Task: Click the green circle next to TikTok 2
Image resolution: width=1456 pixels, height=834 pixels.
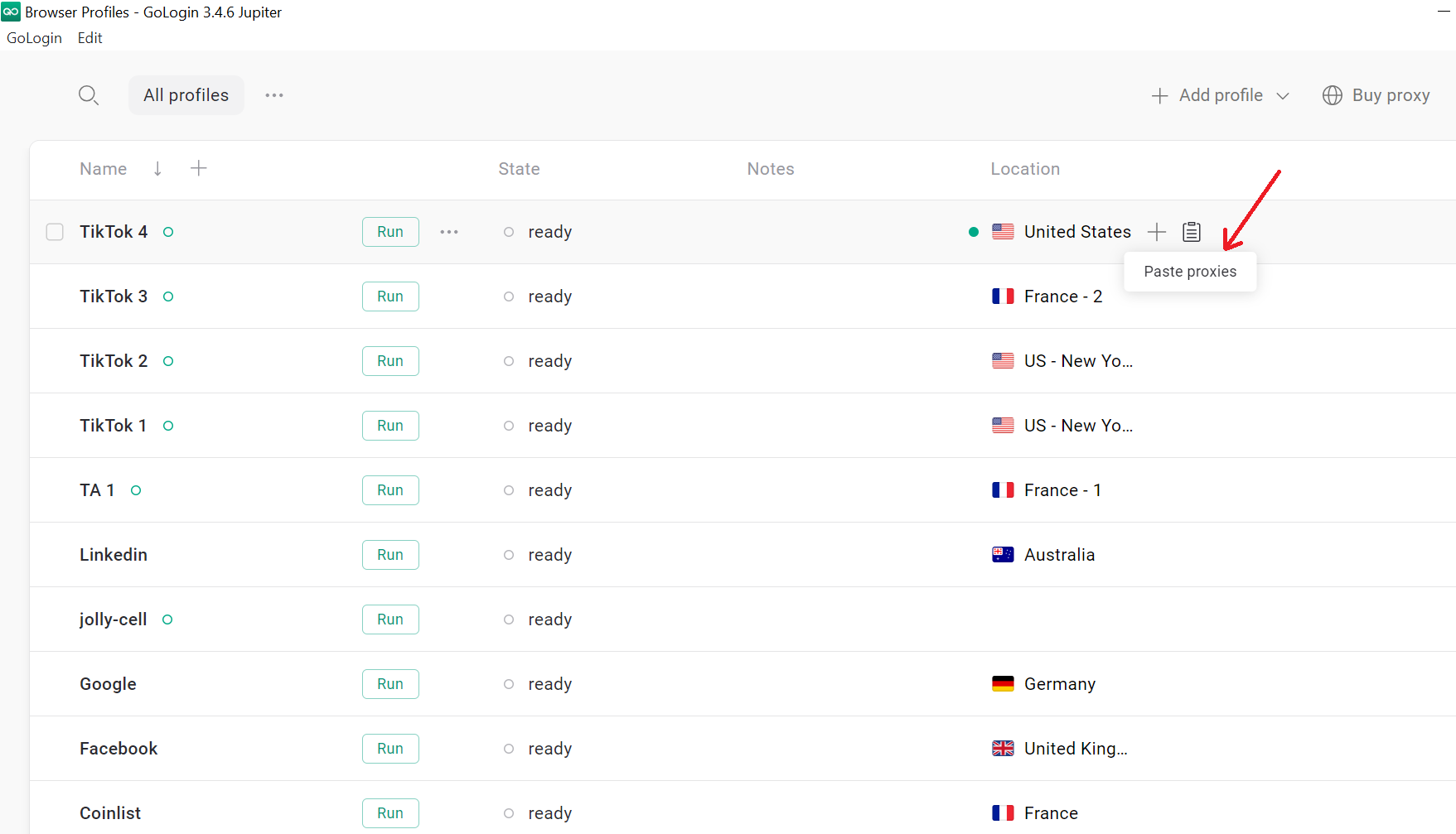Action: pos(168,361)
